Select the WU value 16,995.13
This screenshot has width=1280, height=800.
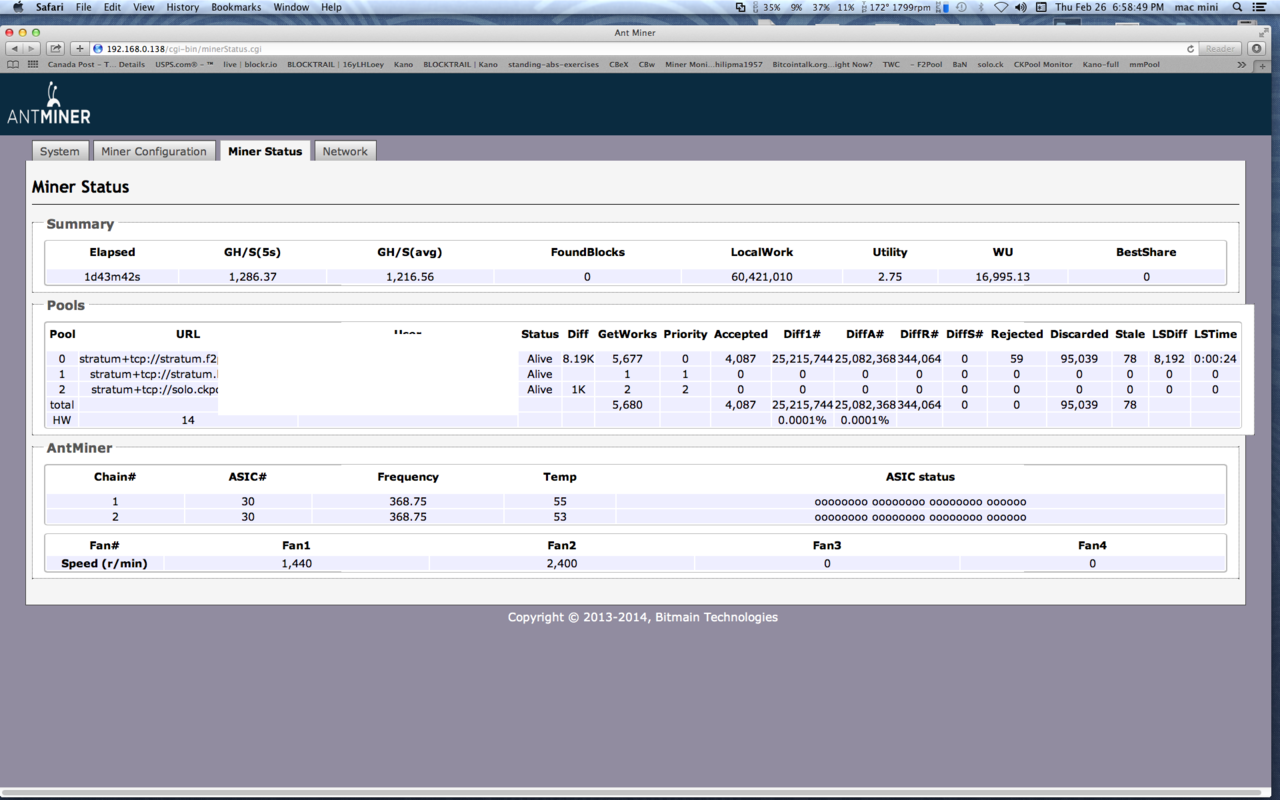(x=1003, y=277)
